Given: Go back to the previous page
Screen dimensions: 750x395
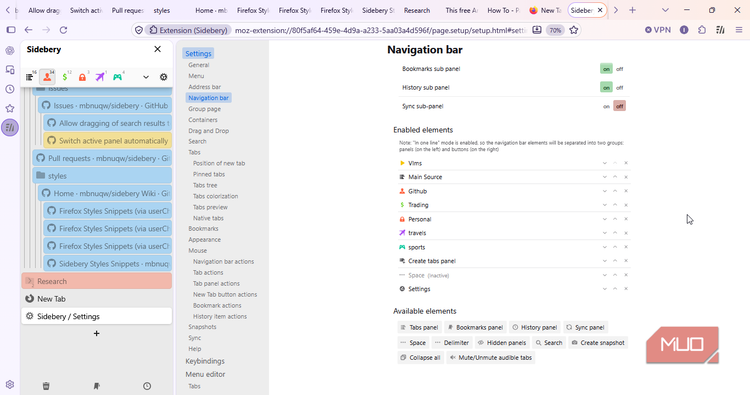Looking at the screenshot, I should 29,30.
